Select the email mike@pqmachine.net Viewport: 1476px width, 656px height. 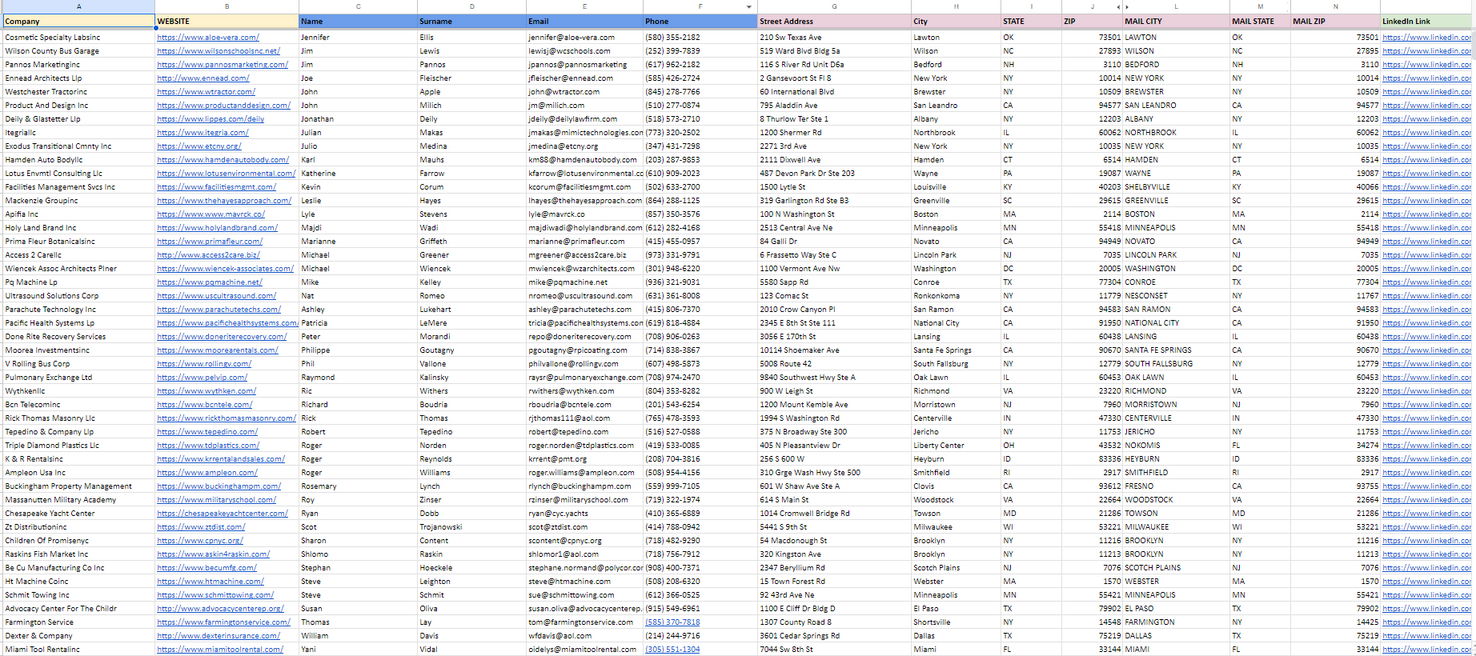(x=585, y=282)
